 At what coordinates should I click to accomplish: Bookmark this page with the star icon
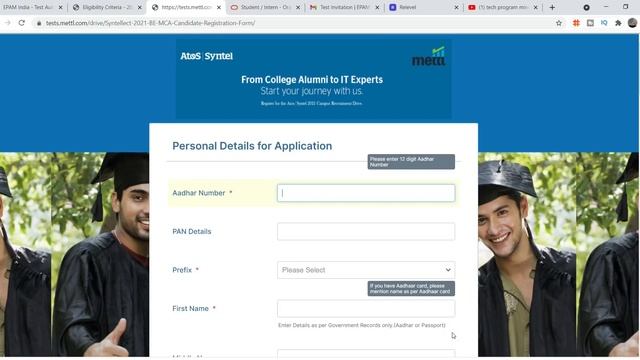pos(559,23)
